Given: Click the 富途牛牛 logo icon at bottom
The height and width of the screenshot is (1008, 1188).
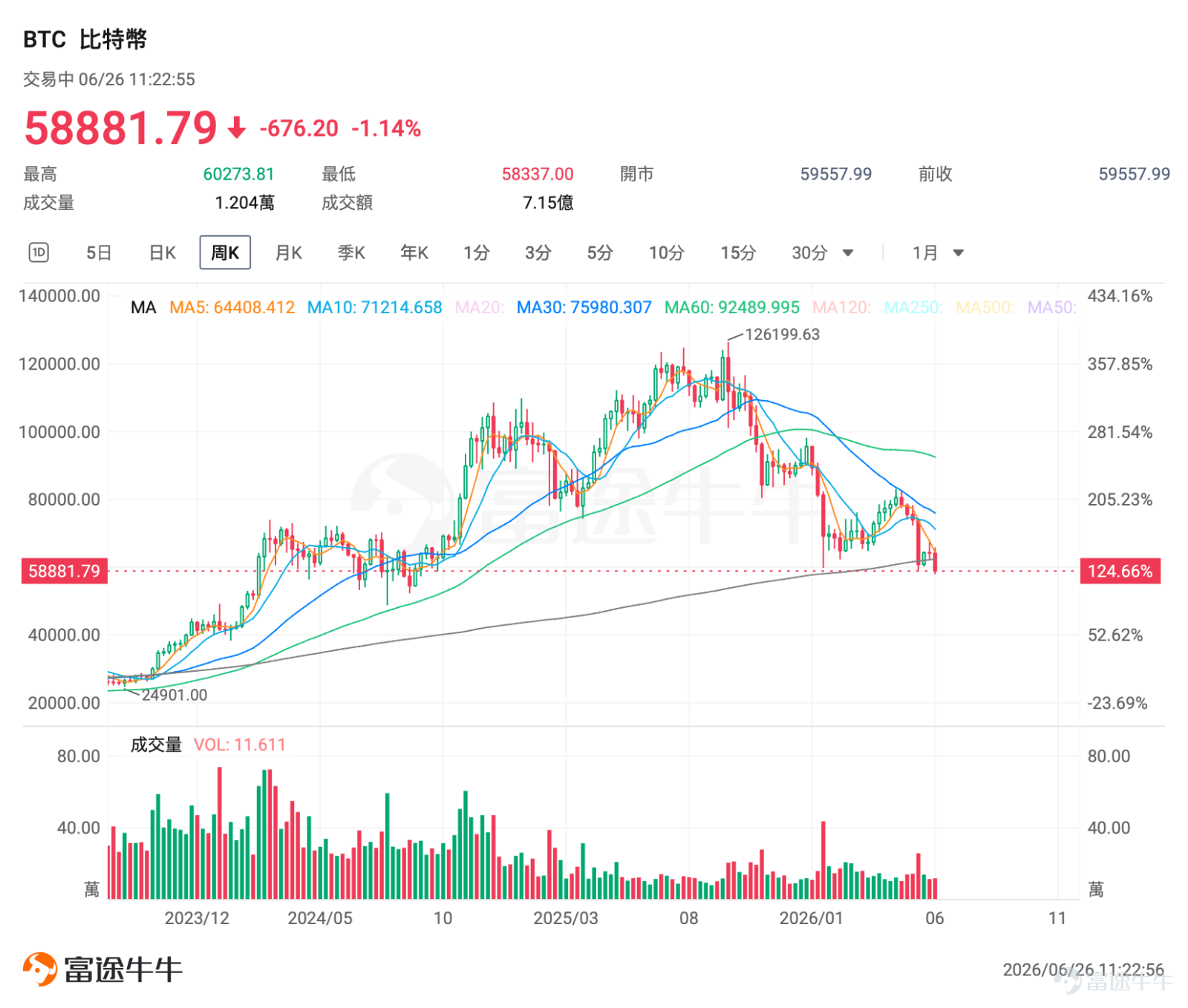Looking at the screenshot, I should coord(39,969).
